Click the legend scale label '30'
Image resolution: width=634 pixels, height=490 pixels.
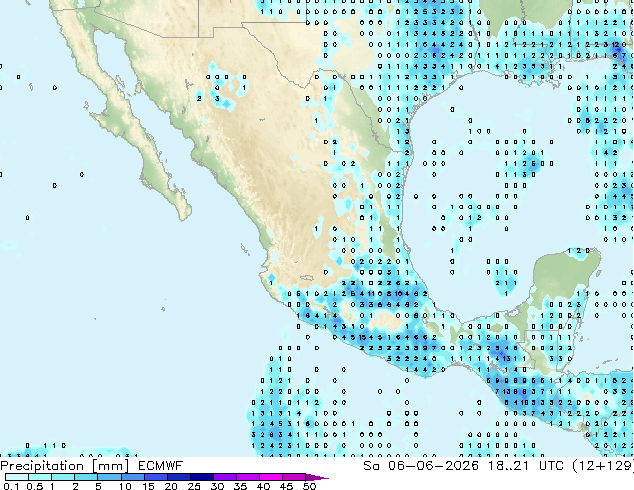tap(217, 486)
